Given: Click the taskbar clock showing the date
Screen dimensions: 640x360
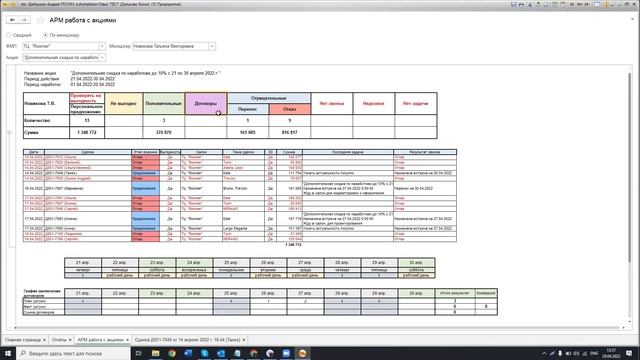Looking at the screenshot, I should 611,353.
